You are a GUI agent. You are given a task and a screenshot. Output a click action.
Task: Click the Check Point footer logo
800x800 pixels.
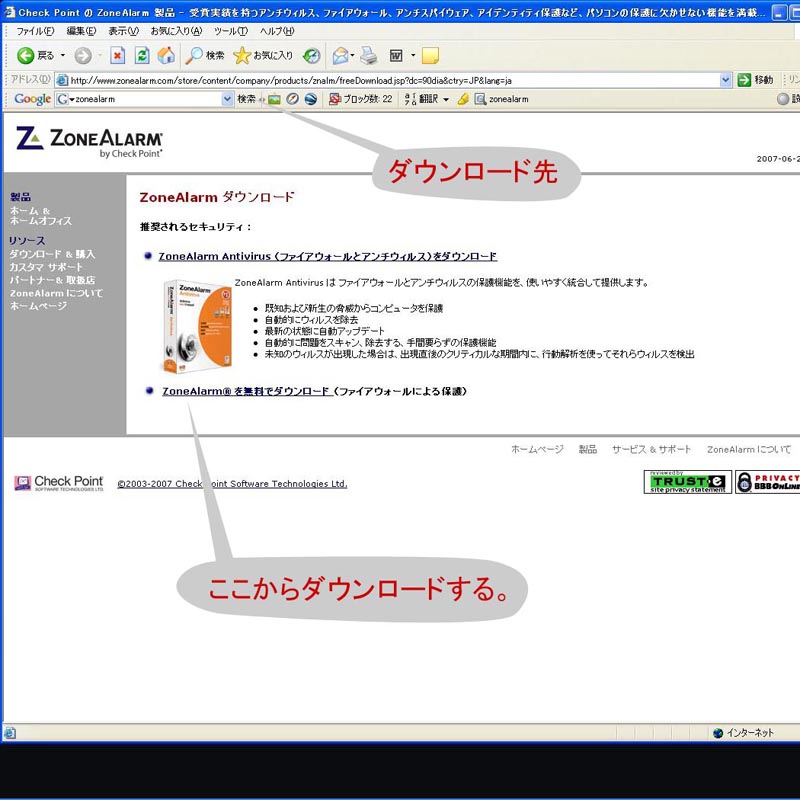(x=59, y=483)
